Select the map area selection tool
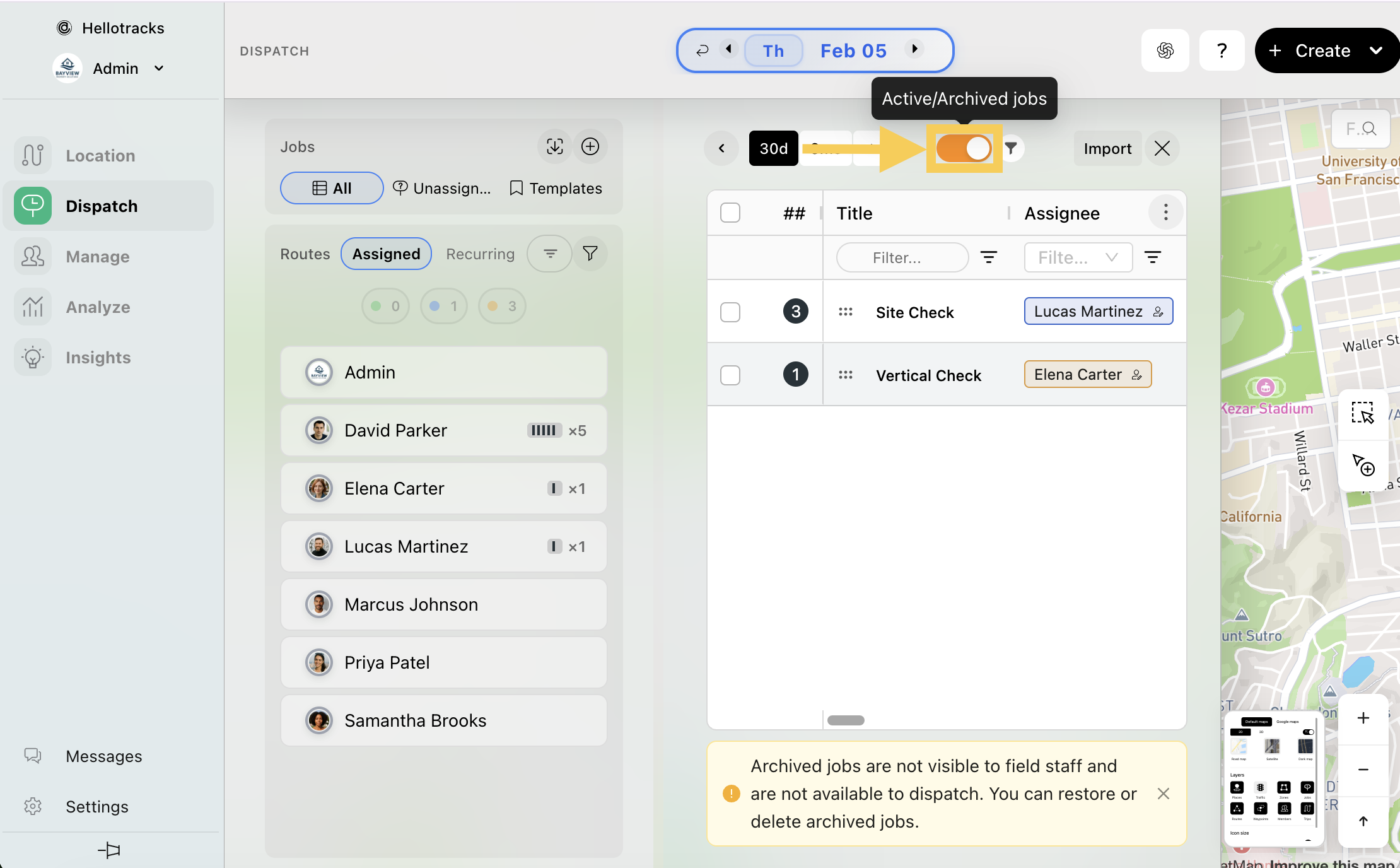Image resolution: width=1400 pixels, height=868 pixels. click(x=1362, y=414)
